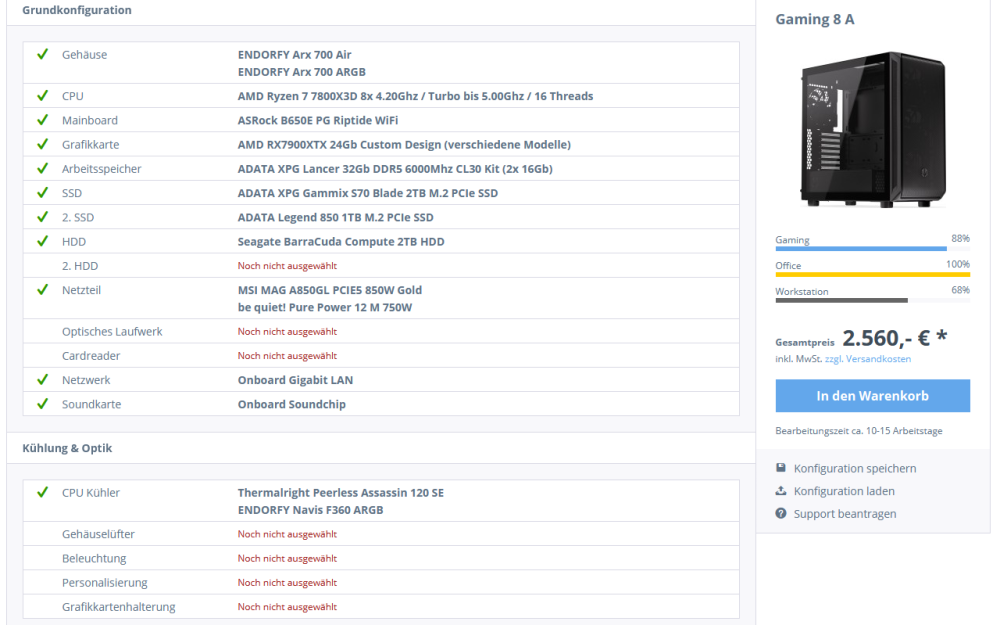Click the green checkmark next to Netzteil

pos(42,290)
